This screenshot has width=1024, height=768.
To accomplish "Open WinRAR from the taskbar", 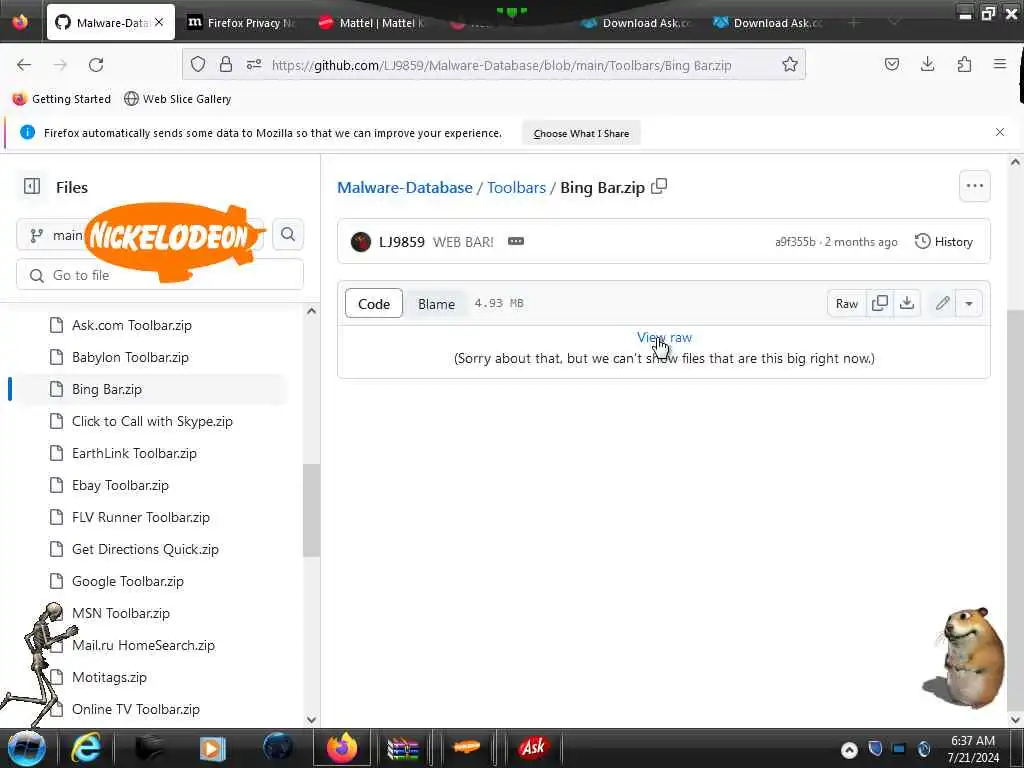I will [402, 748].
